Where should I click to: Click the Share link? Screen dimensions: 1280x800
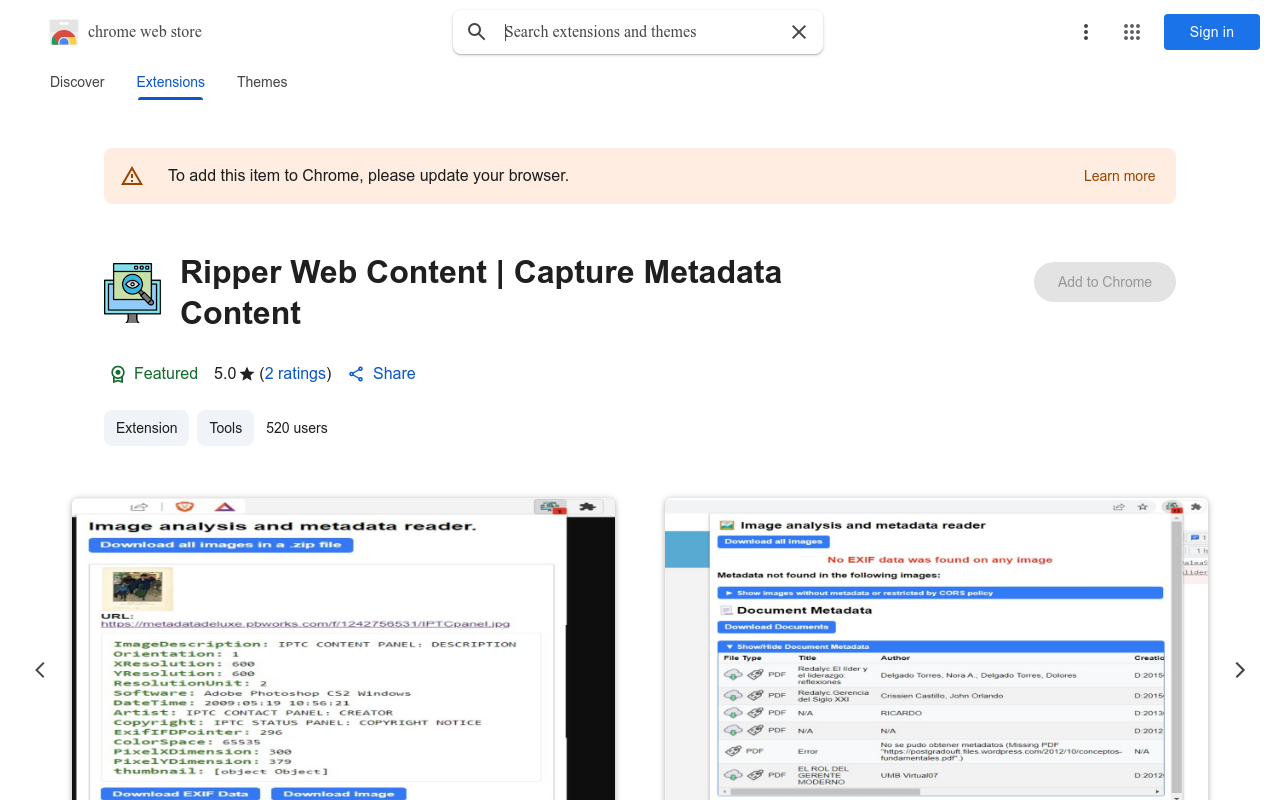tap(382, 374)
